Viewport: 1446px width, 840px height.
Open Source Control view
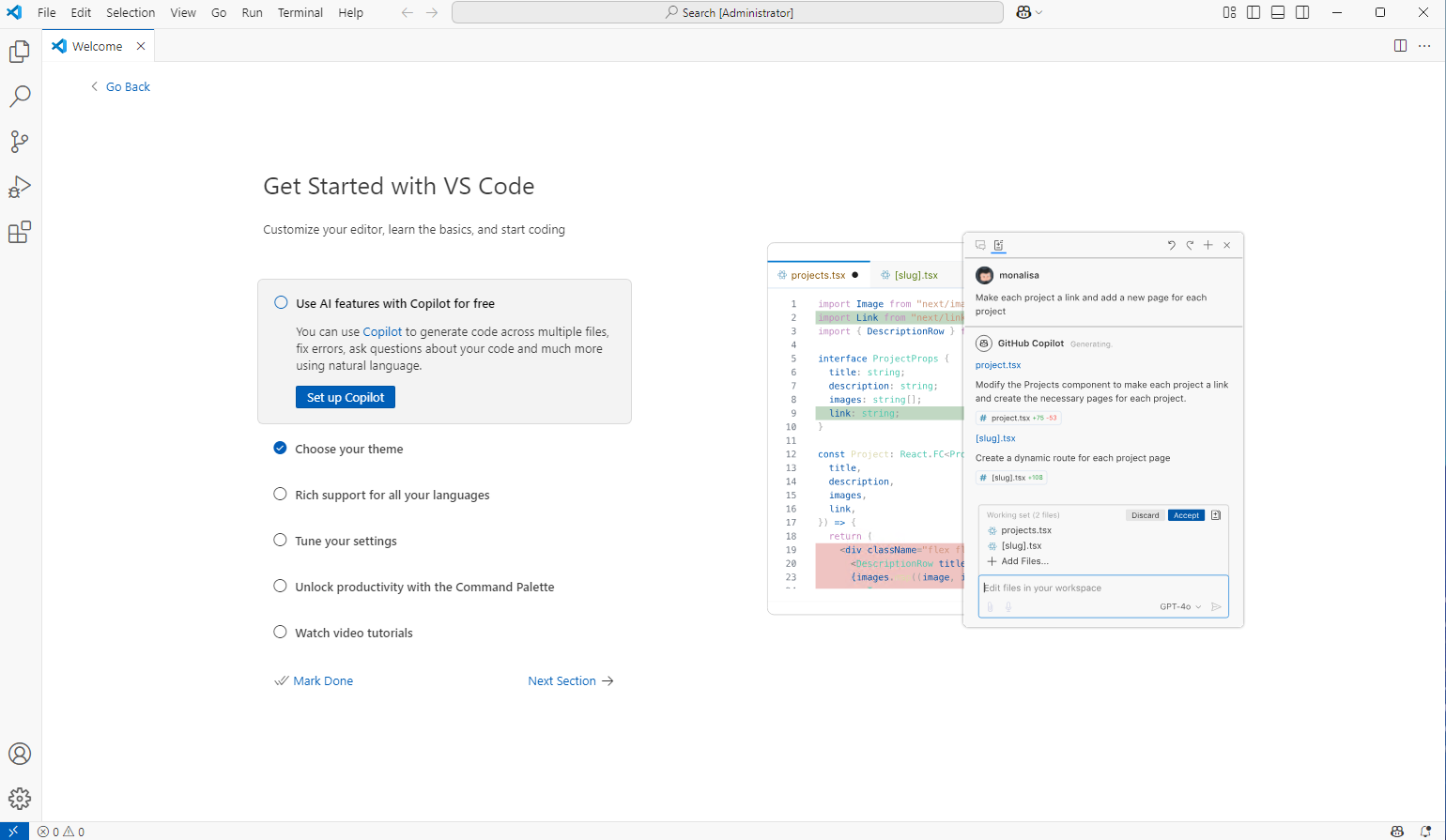tap(20, 142)
